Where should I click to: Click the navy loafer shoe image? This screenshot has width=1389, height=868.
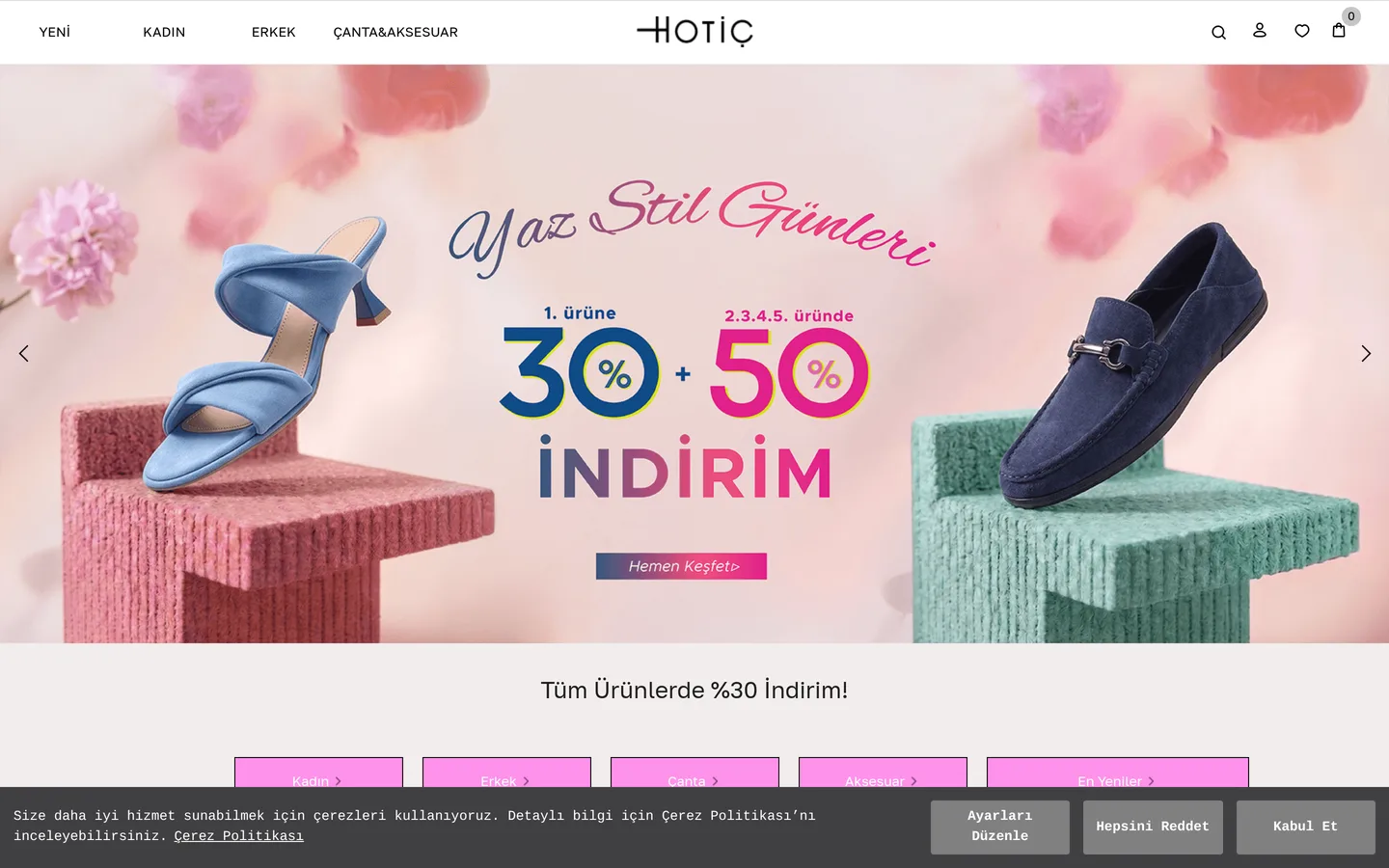point(1133,366)
